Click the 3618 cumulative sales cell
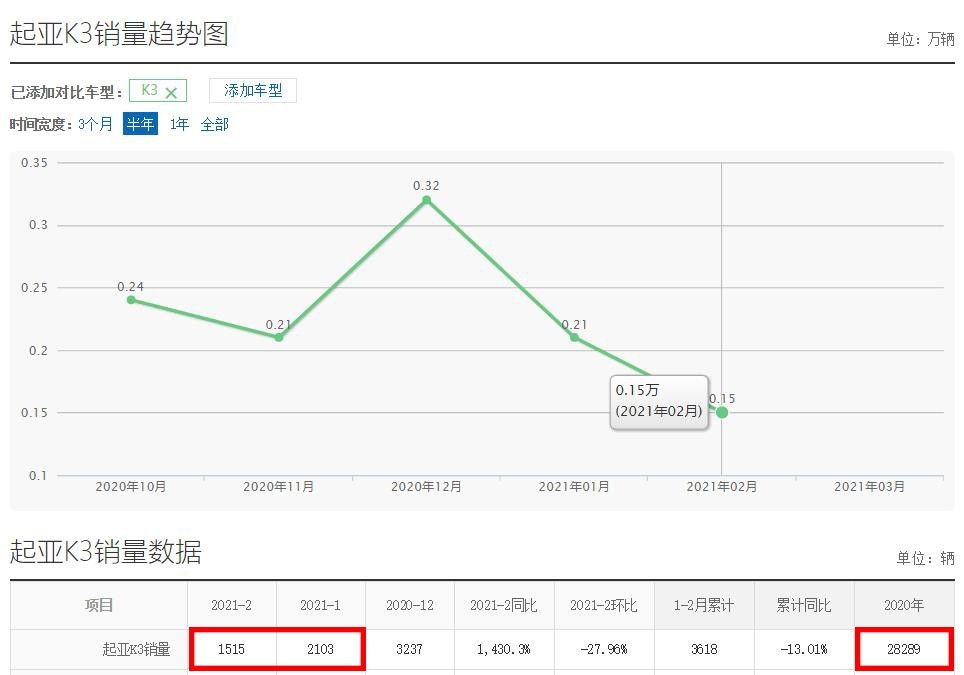 pos(704,649)
